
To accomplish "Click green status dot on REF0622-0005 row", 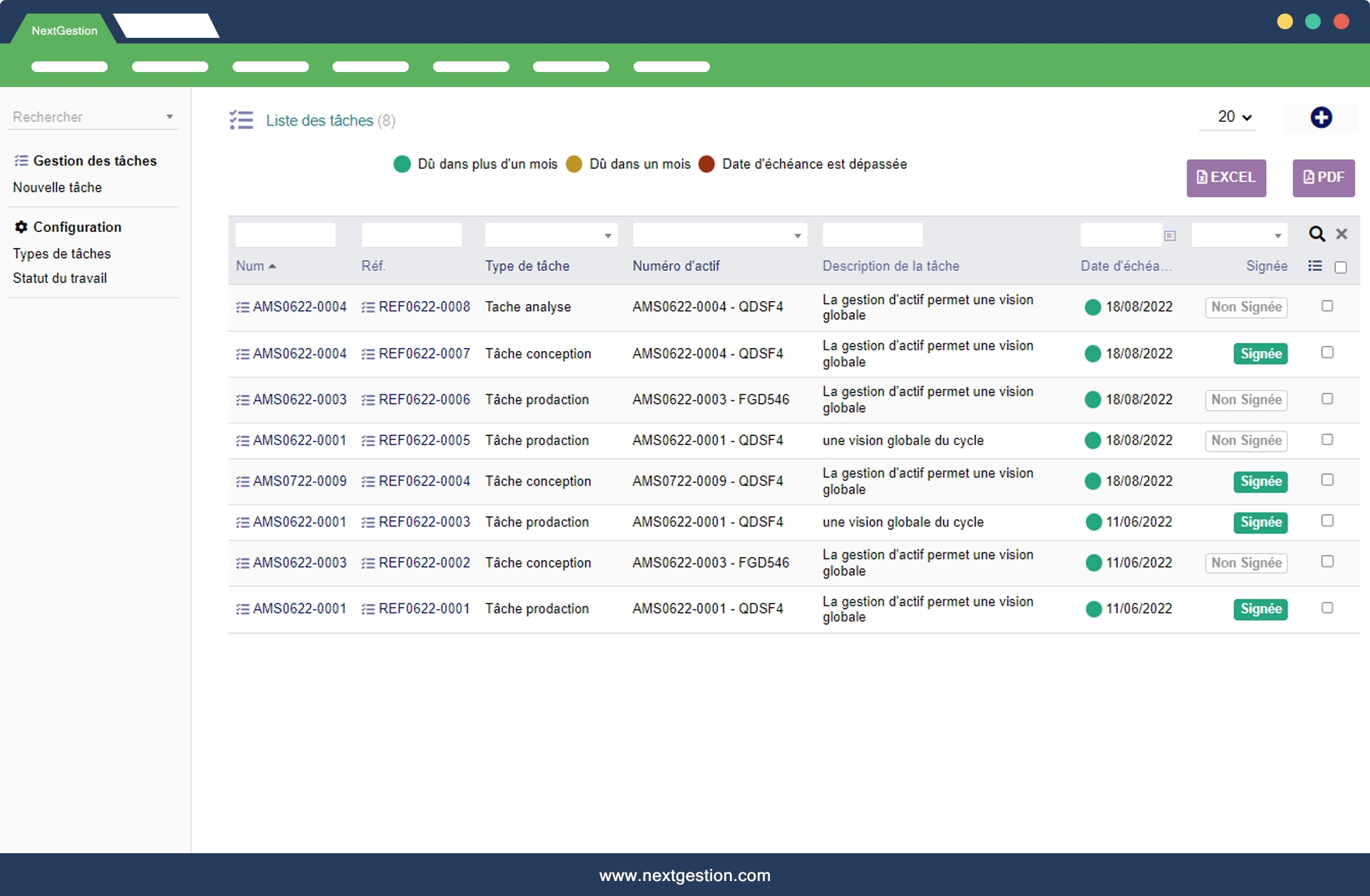I will coord(1092,441).
